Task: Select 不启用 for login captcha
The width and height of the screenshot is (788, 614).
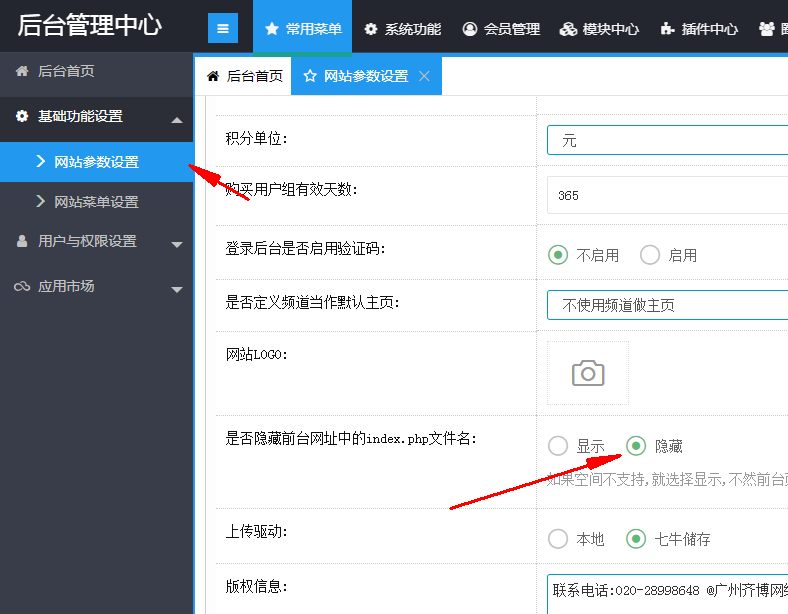Action: pyautogui.click(x=558, y=255)
